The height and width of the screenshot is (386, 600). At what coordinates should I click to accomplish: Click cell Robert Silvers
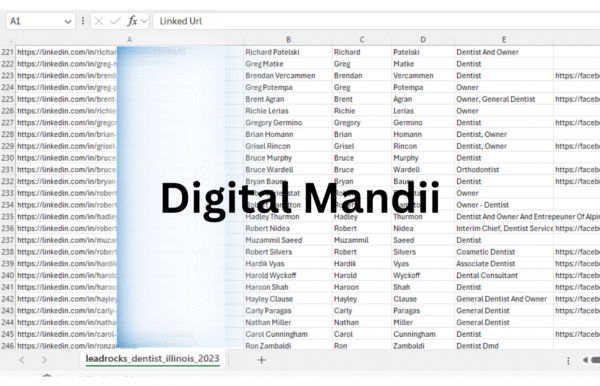pos(288,252)
